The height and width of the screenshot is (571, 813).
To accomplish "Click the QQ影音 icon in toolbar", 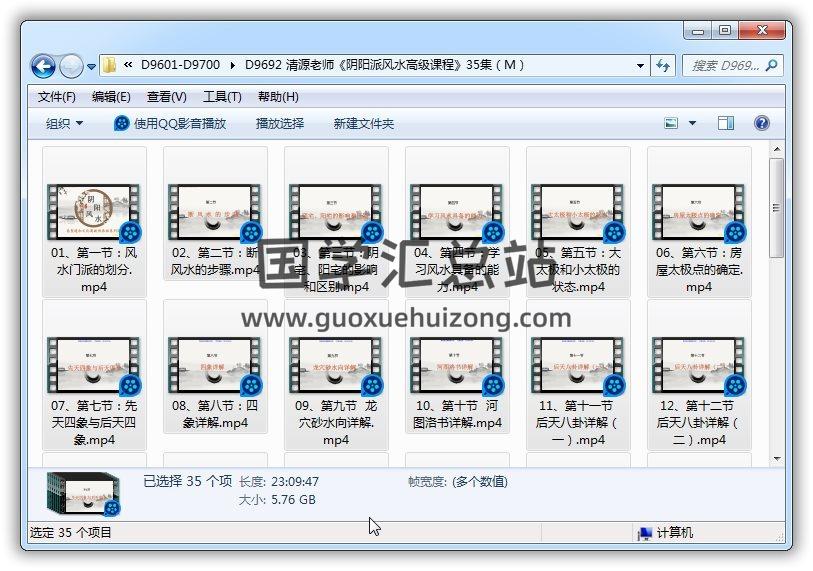I will click(121, 123).
